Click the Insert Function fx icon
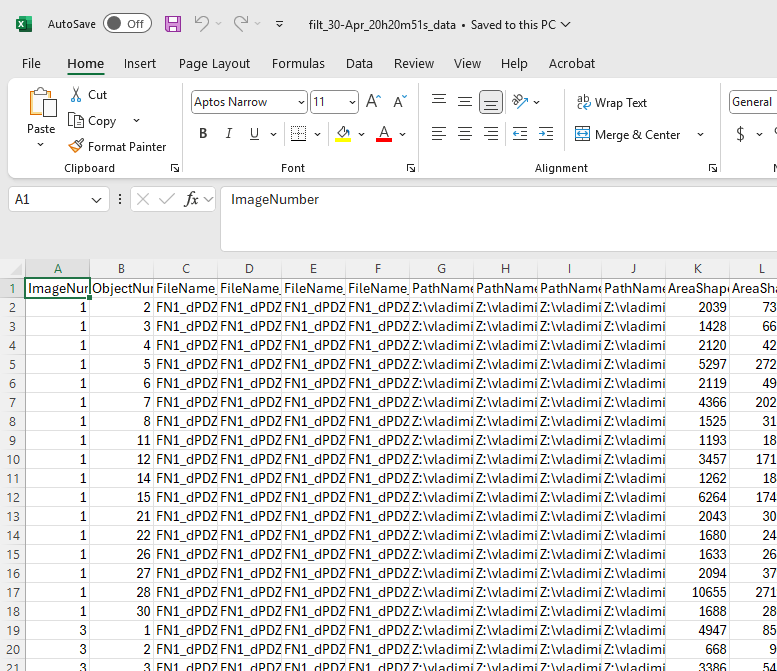 pos(192,199)
